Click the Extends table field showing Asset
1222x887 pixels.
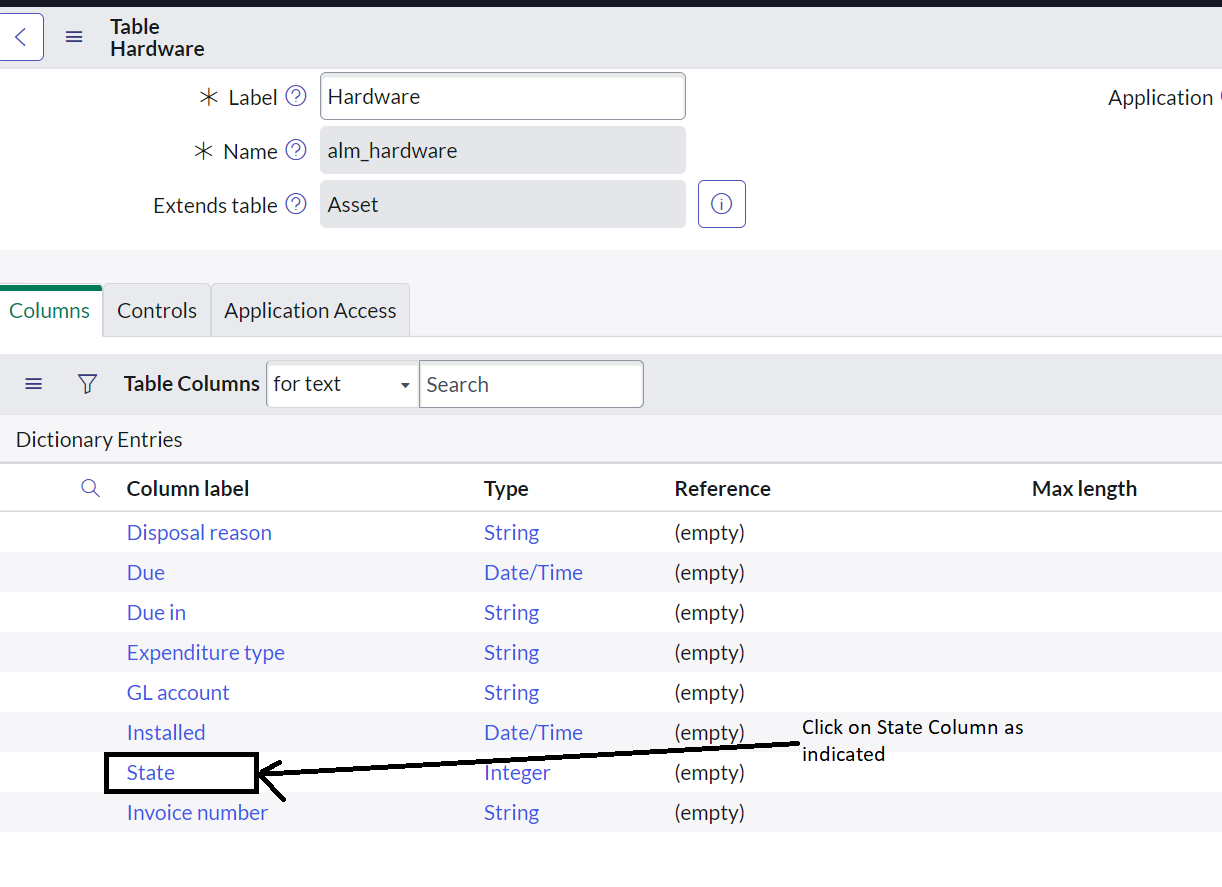coord(503,204)
